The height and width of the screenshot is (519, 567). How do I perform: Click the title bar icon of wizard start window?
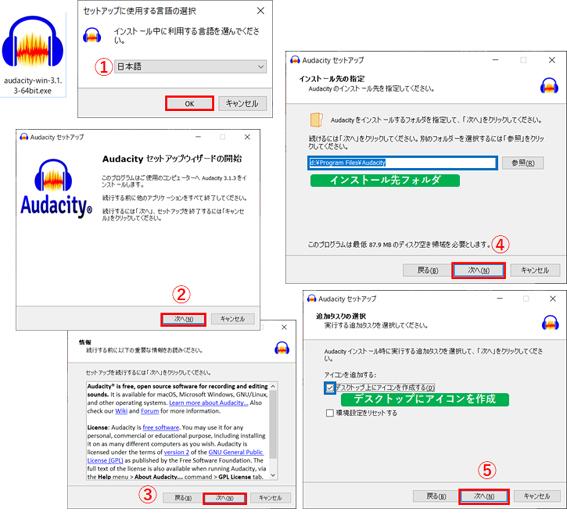click(x=24, y=137)
